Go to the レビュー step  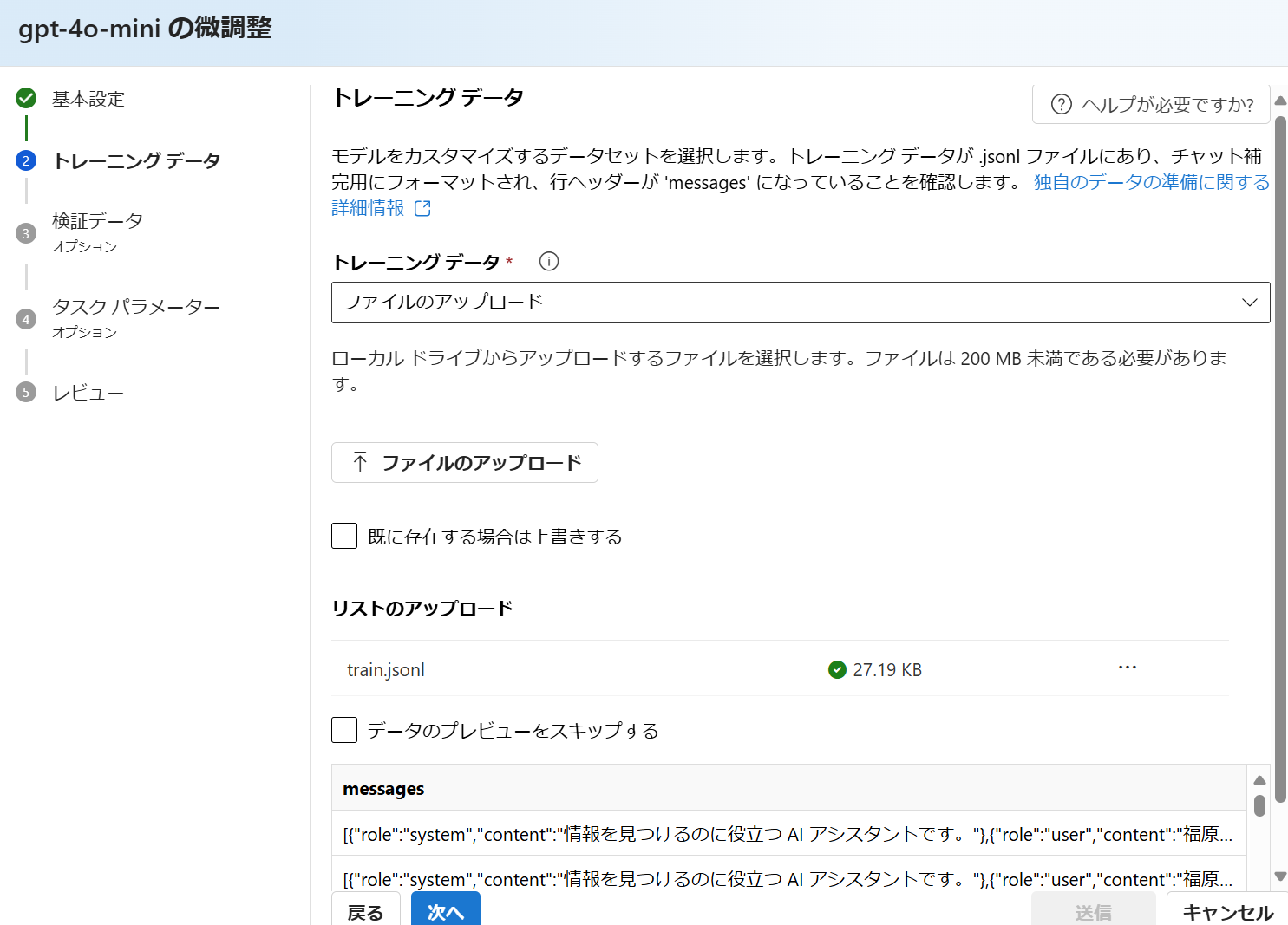coord(88,393)
